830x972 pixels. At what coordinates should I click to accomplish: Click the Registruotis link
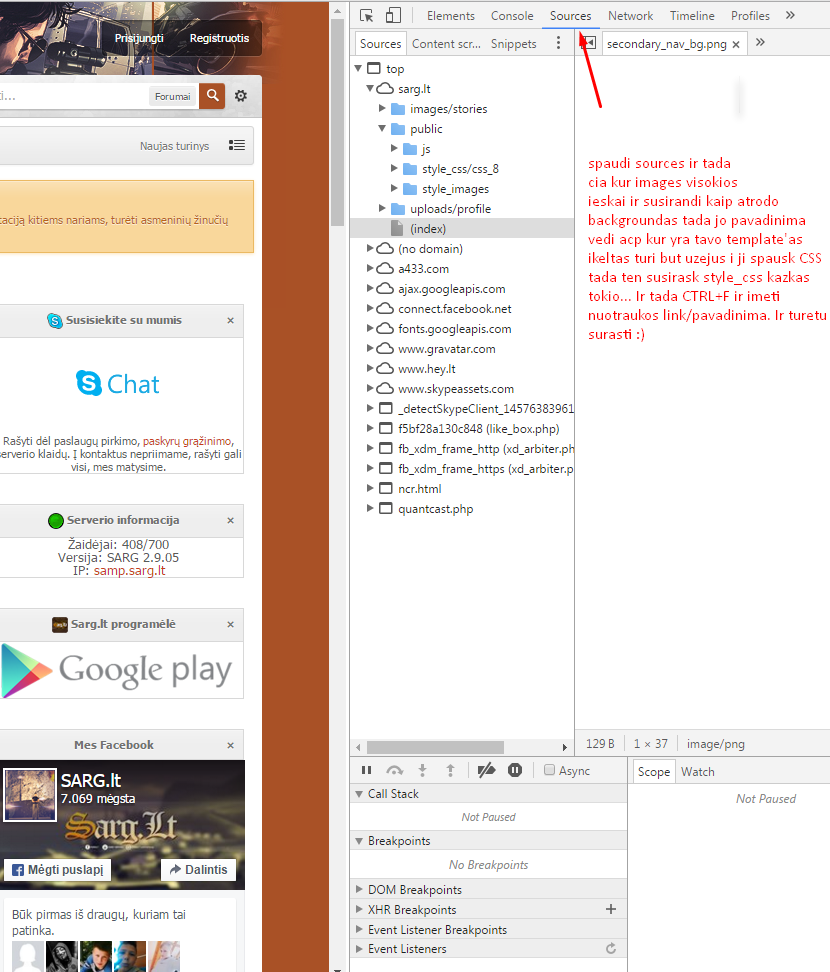click(x=219, y=38)
